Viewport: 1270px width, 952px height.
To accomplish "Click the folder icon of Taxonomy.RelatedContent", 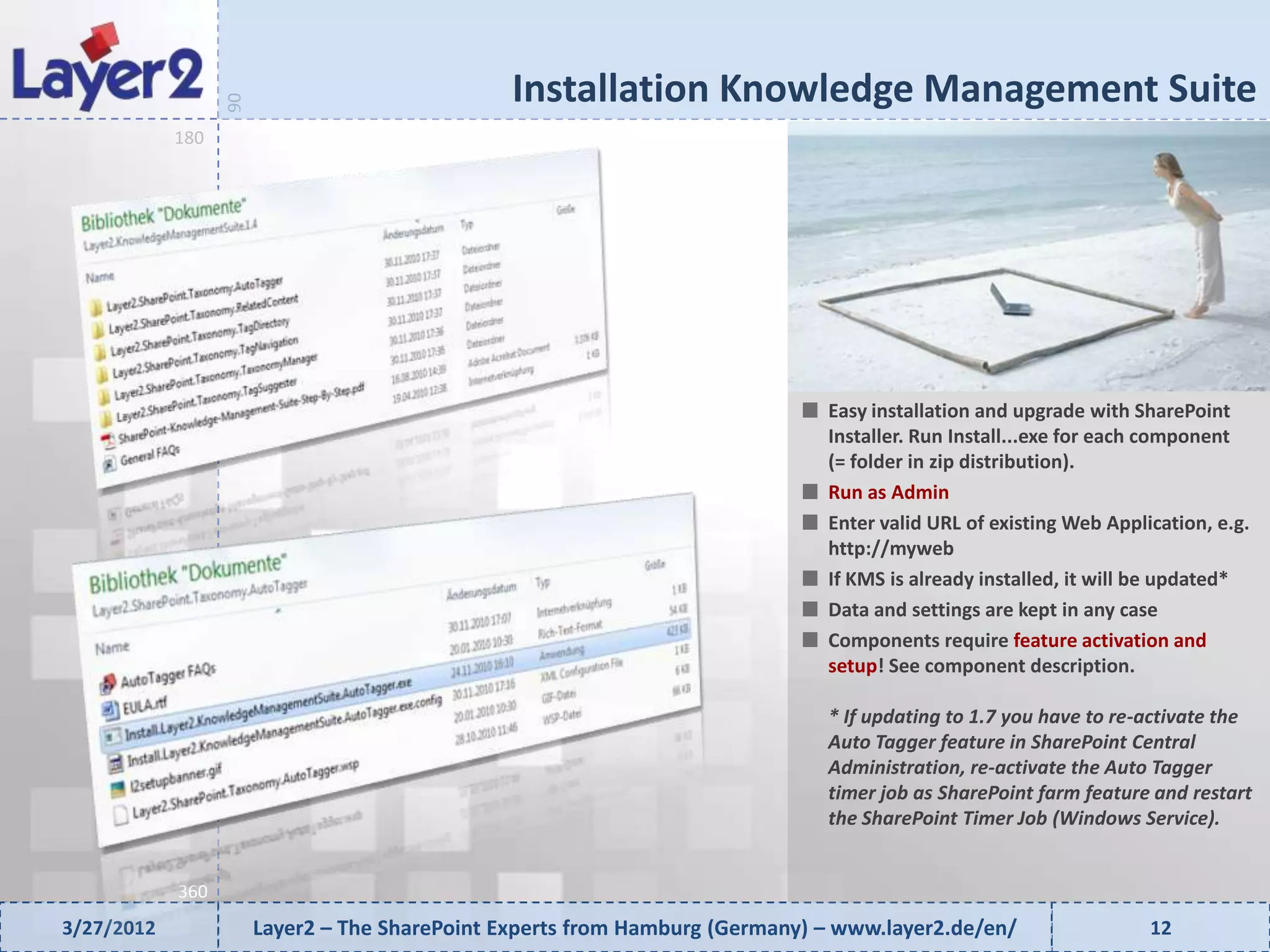I will point(97,330).
